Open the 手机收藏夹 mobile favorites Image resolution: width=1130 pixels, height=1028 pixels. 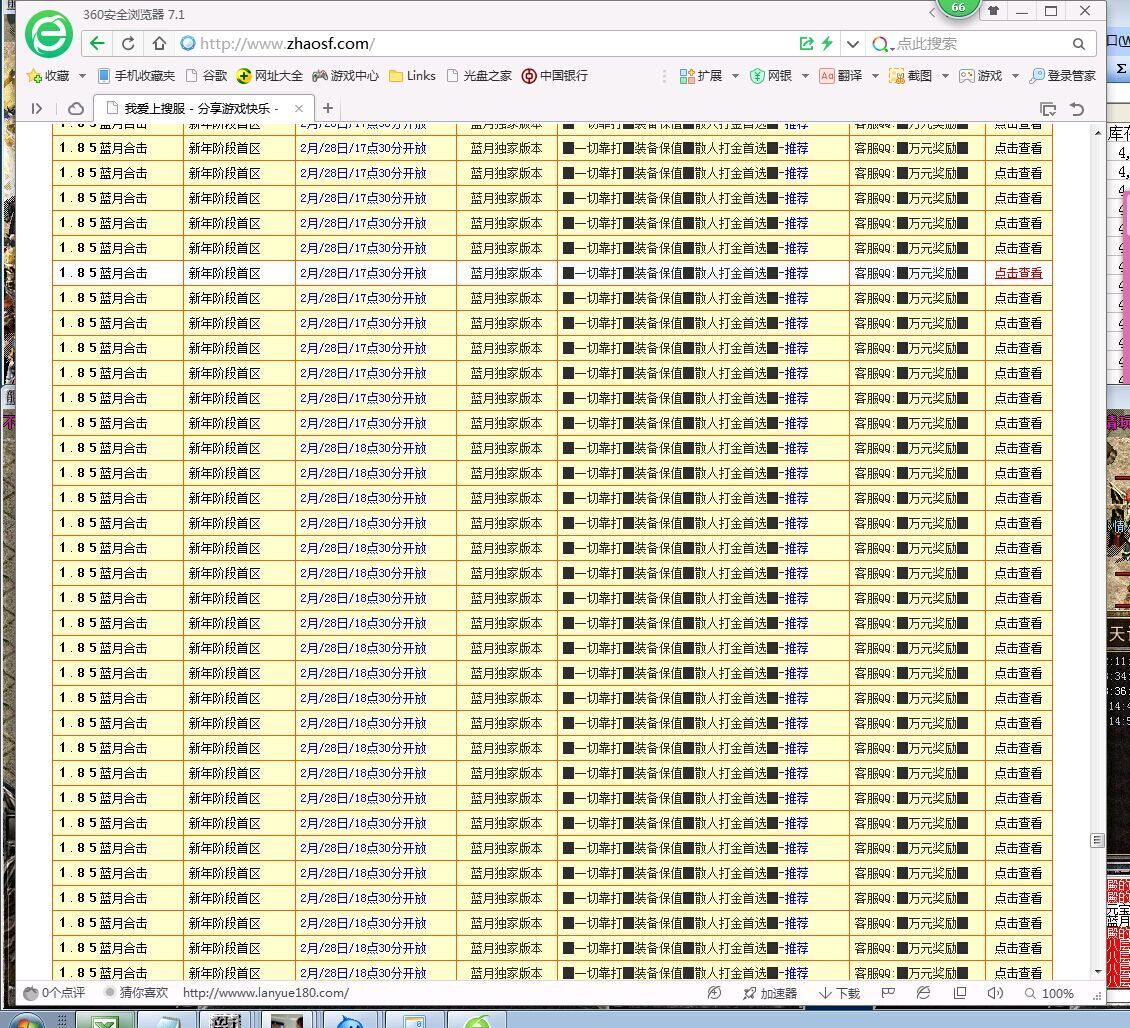(x=131, y=75)
